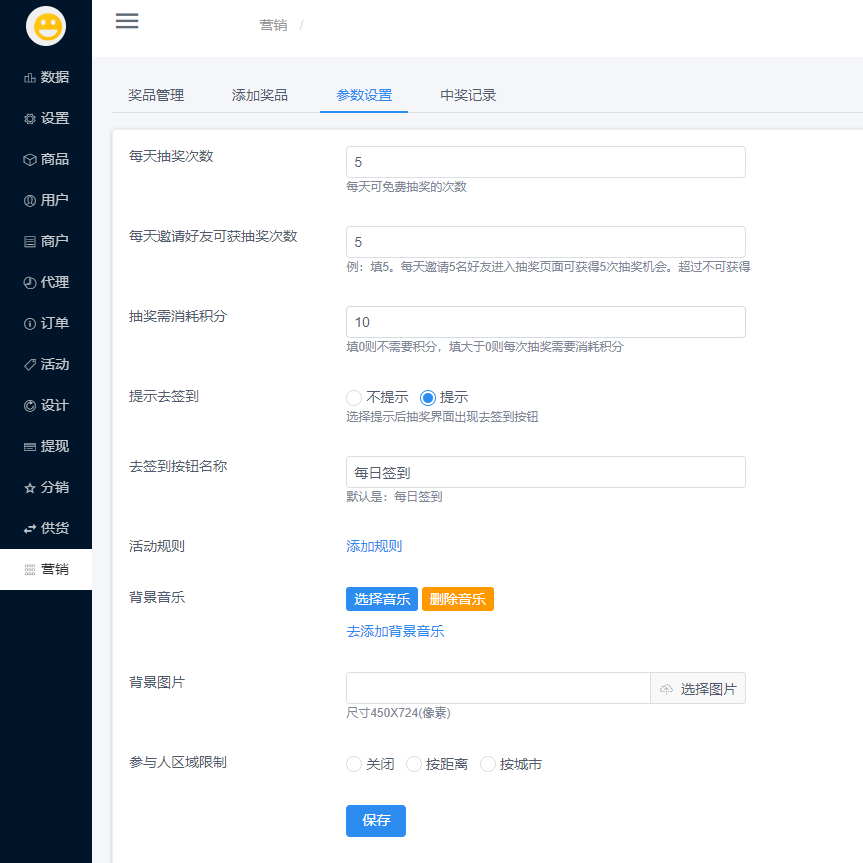Choose 按距离 for region restriction
Viewport: 863px width, 863px height.
[414, 764]
